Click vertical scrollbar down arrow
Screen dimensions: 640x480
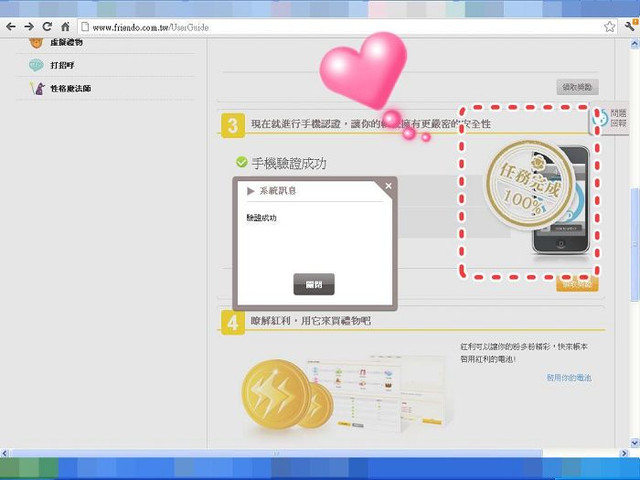pos(635,442)
